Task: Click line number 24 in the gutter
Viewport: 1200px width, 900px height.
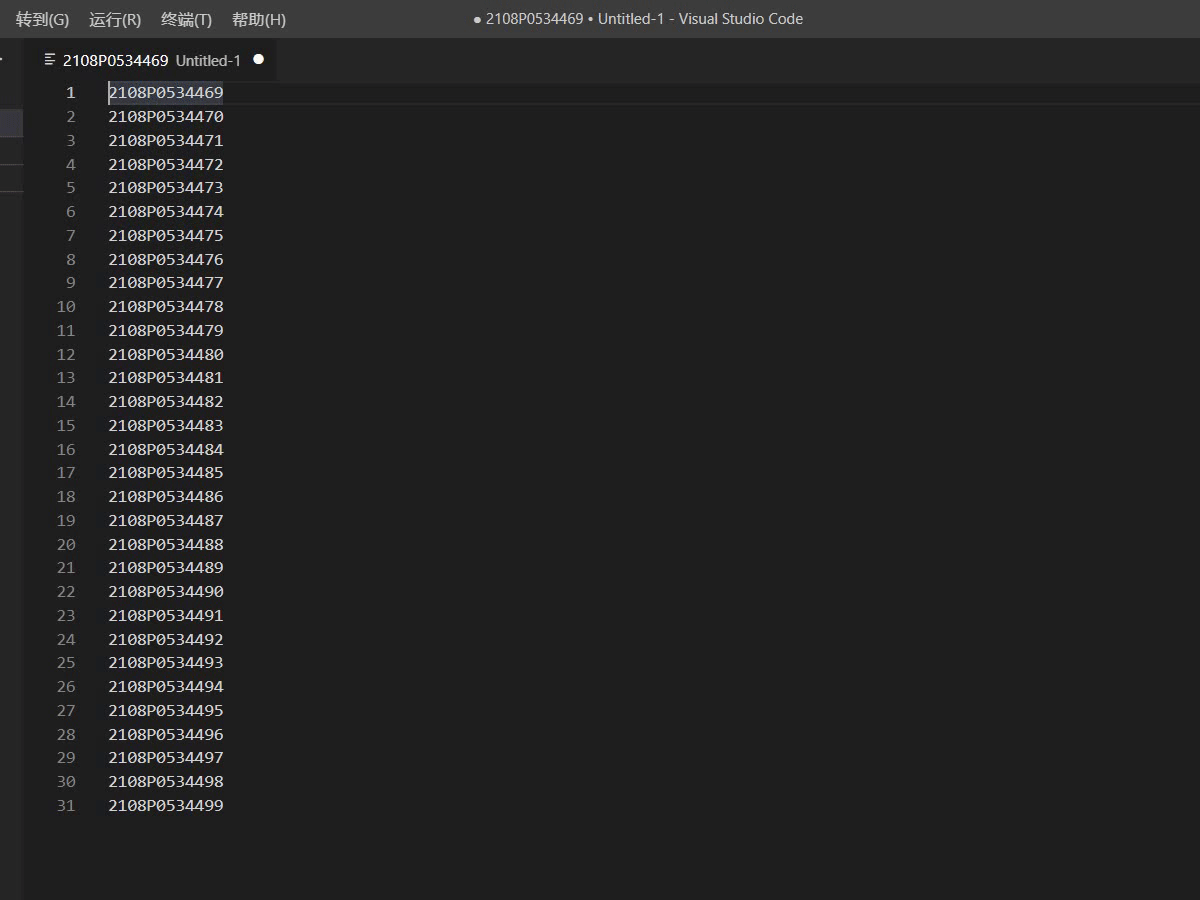Action: pyautogui.click(x=66, y=640)
